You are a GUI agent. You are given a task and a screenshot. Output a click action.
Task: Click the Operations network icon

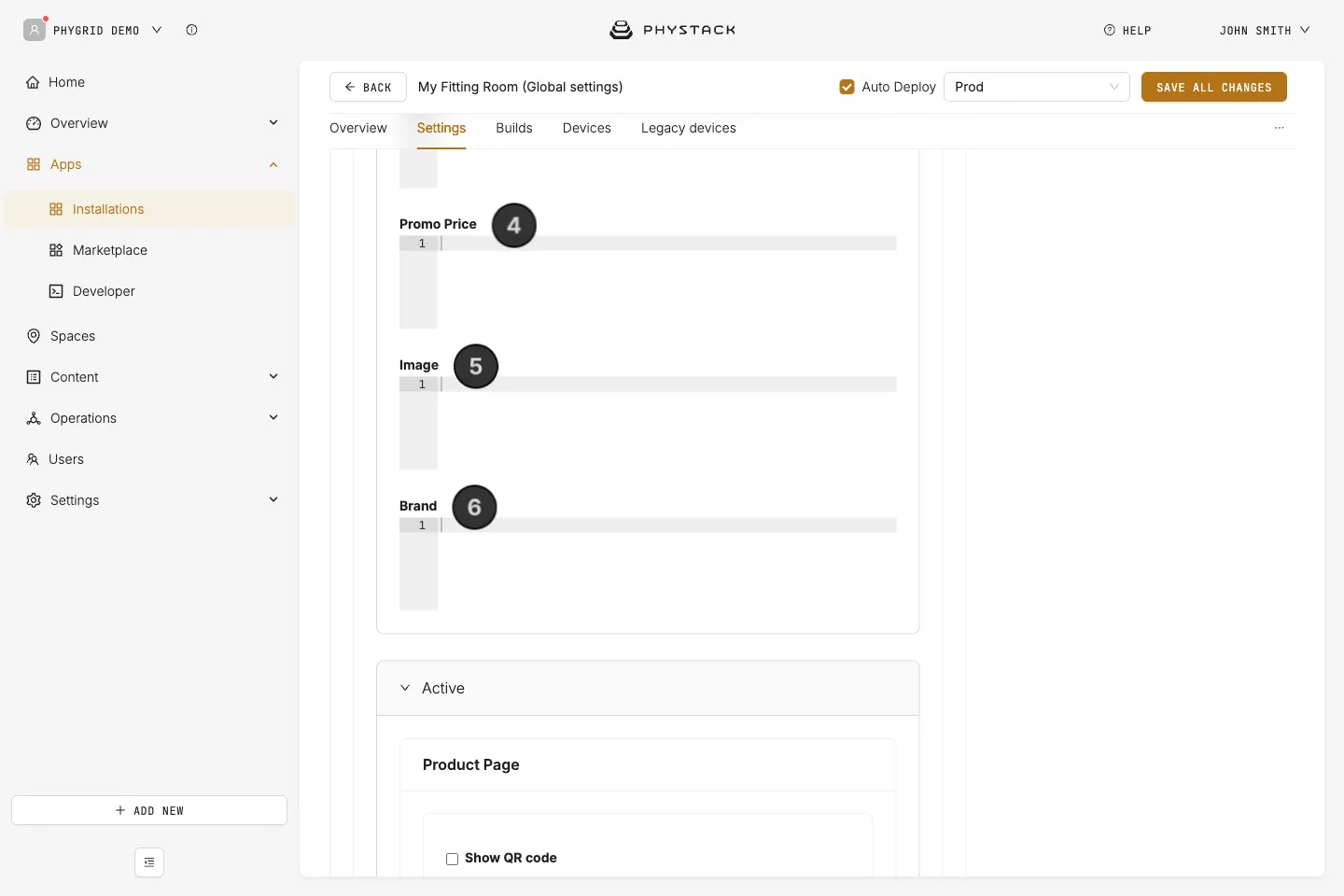point(34,418)
